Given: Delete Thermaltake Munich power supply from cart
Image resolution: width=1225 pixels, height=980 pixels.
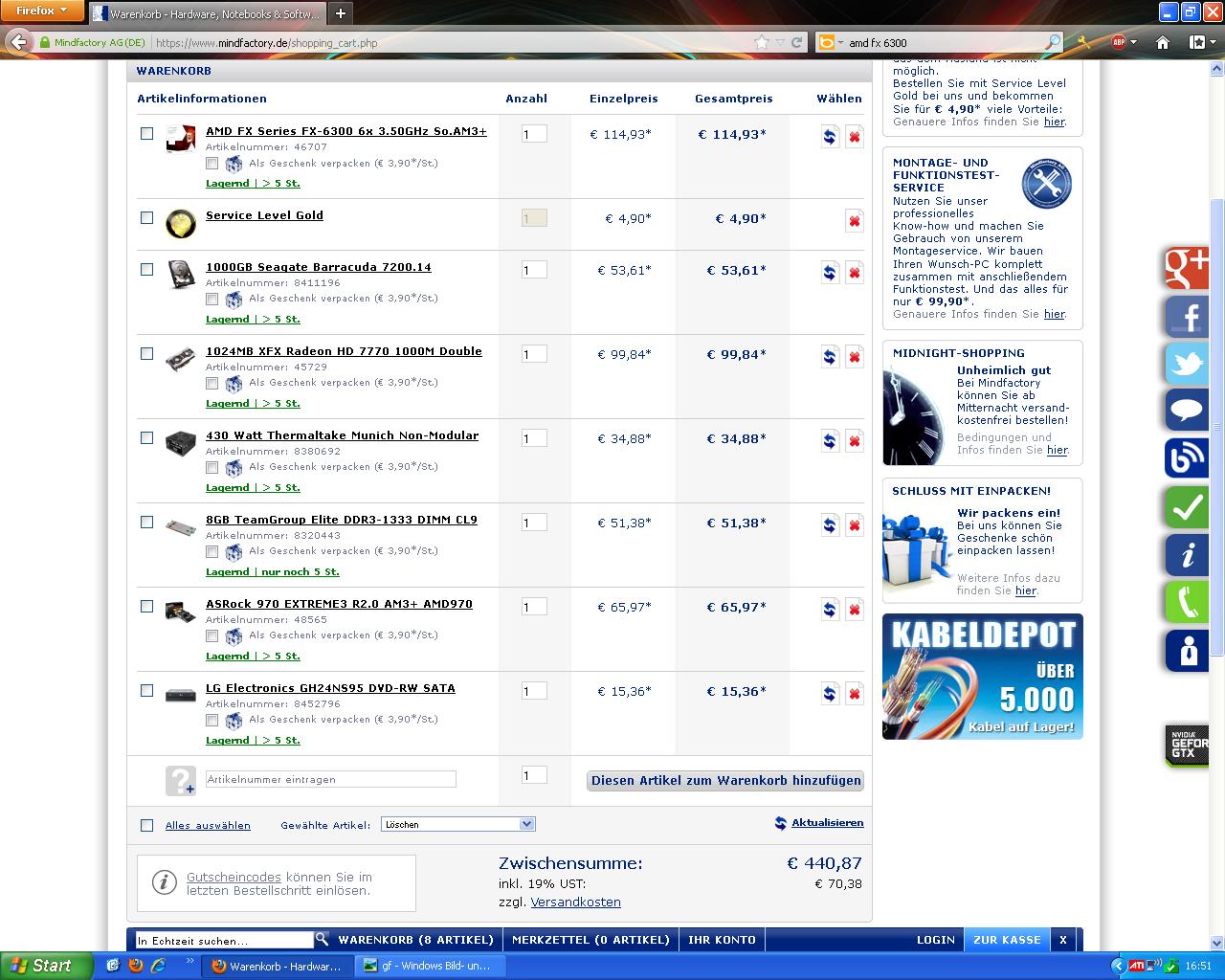Looking at the screenshot, I should [x=855, y=441].
